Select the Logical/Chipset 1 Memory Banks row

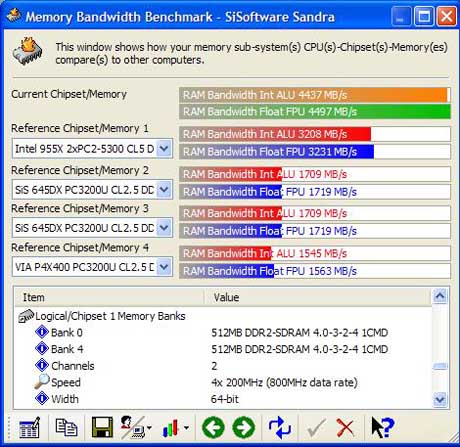click(x=110, y=316)
